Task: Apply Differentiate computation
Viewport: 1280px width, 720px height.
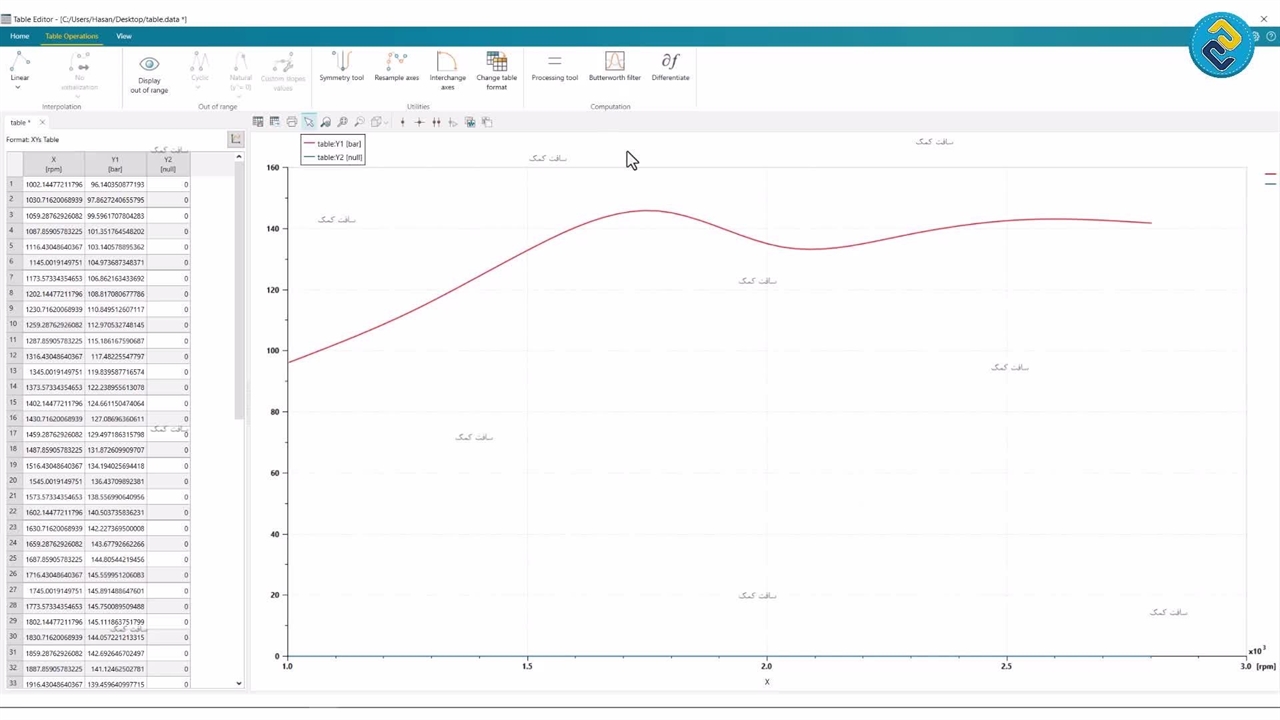Action: click(x=670, y=67)
